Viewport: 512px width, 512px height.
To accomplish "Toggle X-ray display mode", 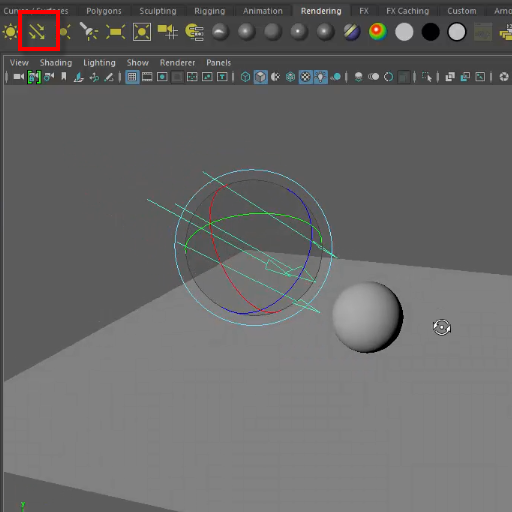I will 450,77.
